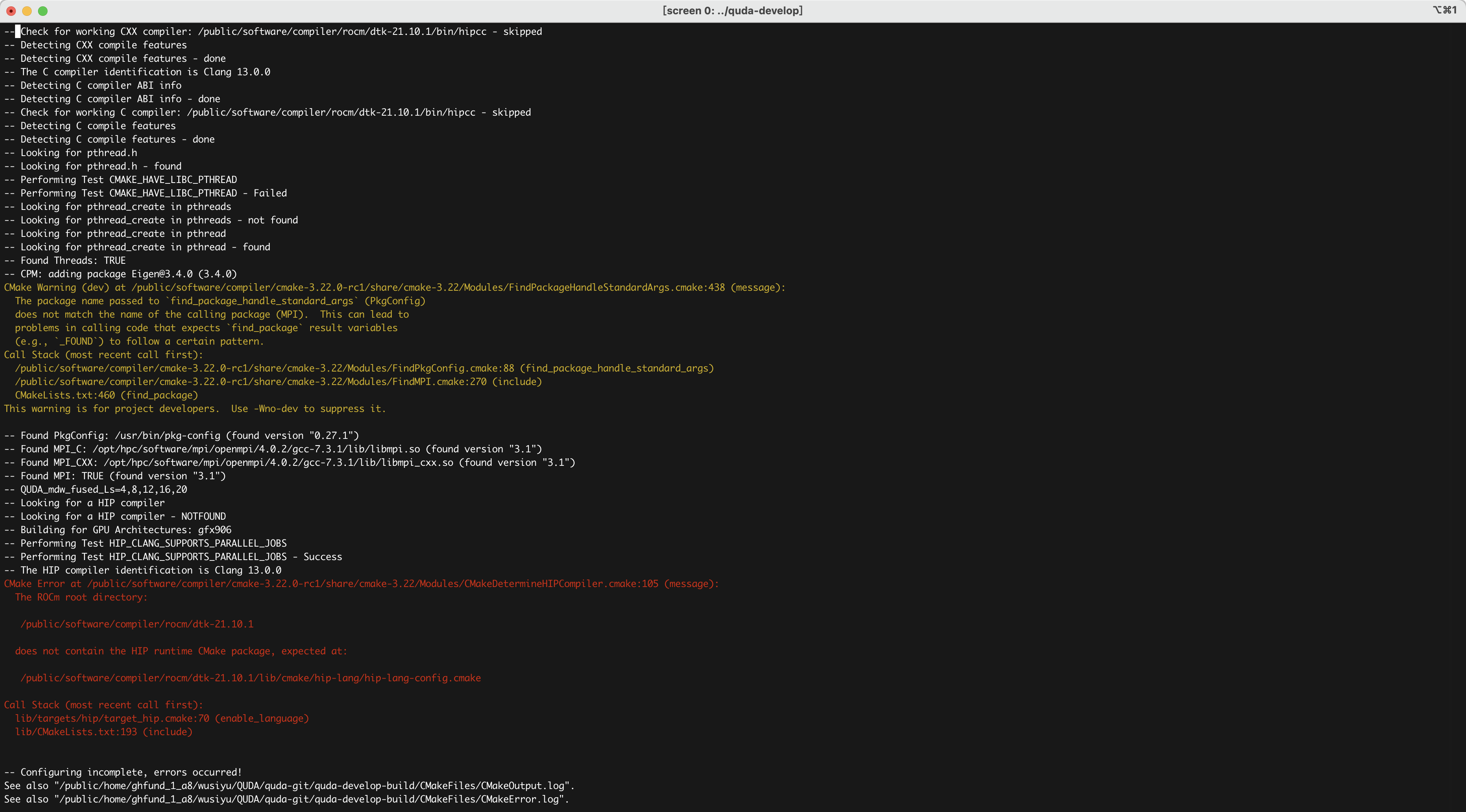Click the yellow 'CMake Warning (dev)' line
The image size is (1466, 812).
click(394, 287)
